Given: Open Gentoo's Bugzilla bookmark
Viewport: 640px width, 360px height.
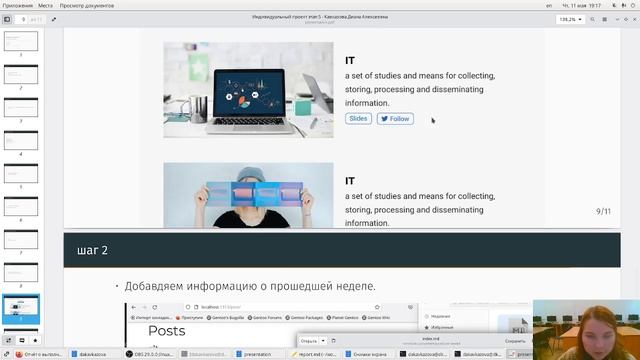Looking at the screenshot, I should pos(225,318).
